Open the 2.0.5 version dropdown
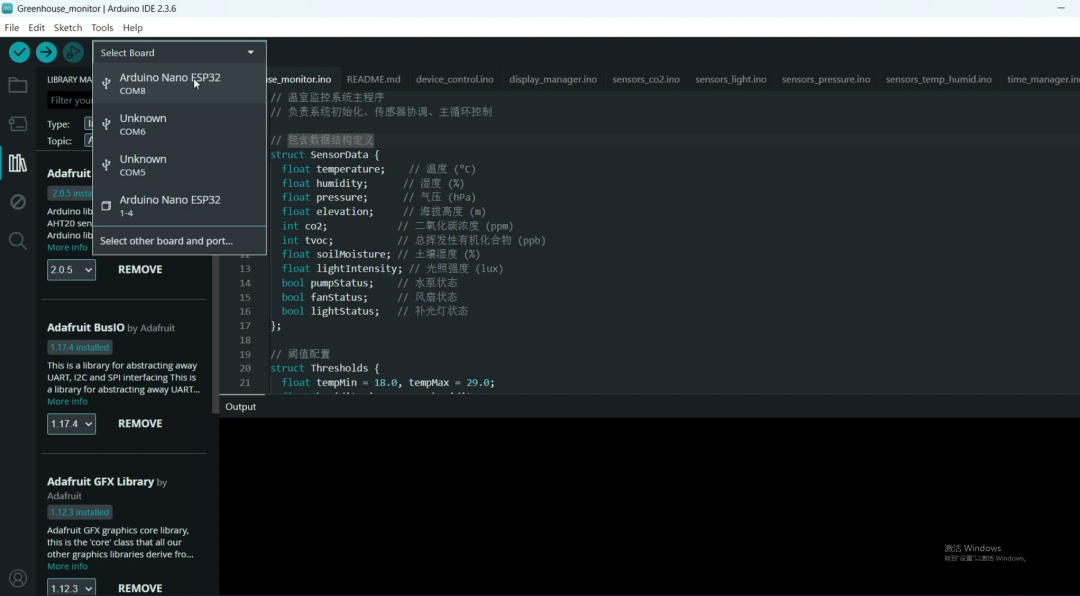 click(71, 269)
